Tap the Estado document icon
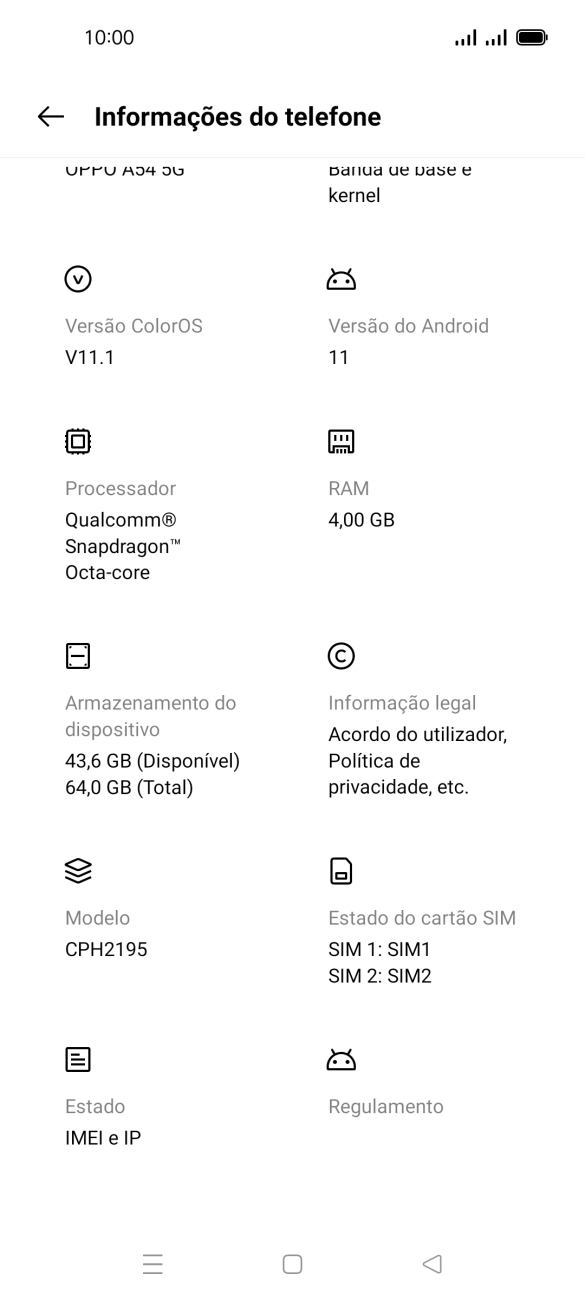The image size is (585, 1300). click(76, 1059)
